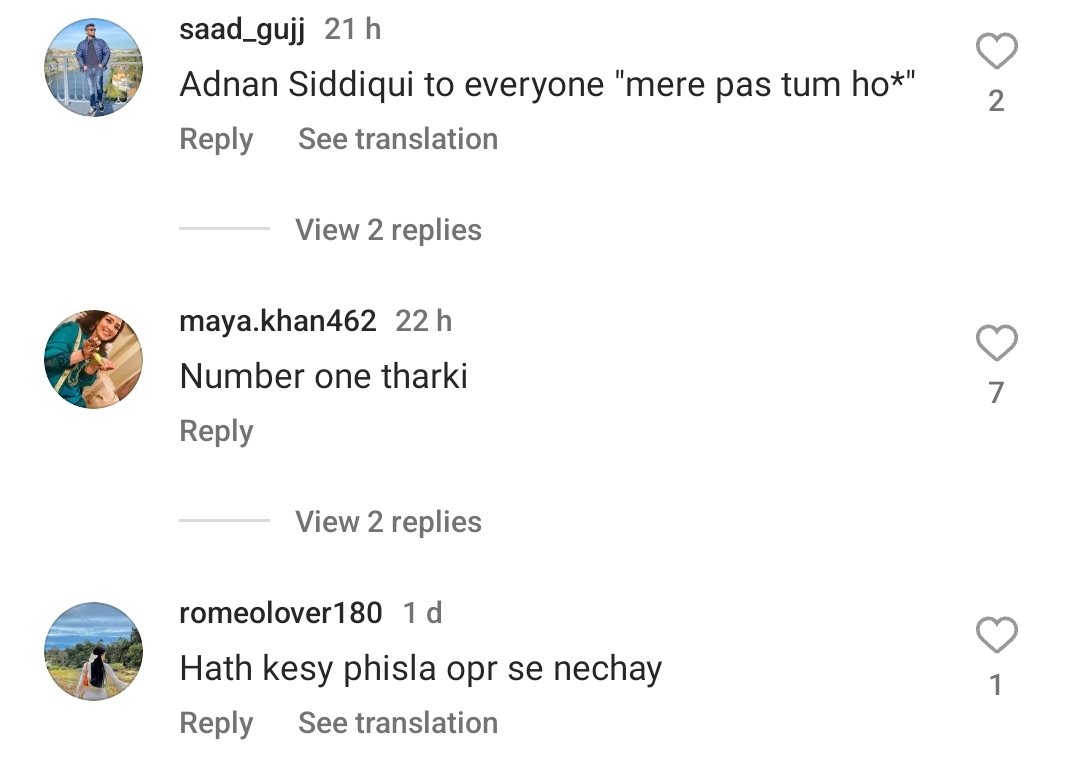Open maya.khan462's profile picture
Screen dimensions: 1080x767
(94, 359)
